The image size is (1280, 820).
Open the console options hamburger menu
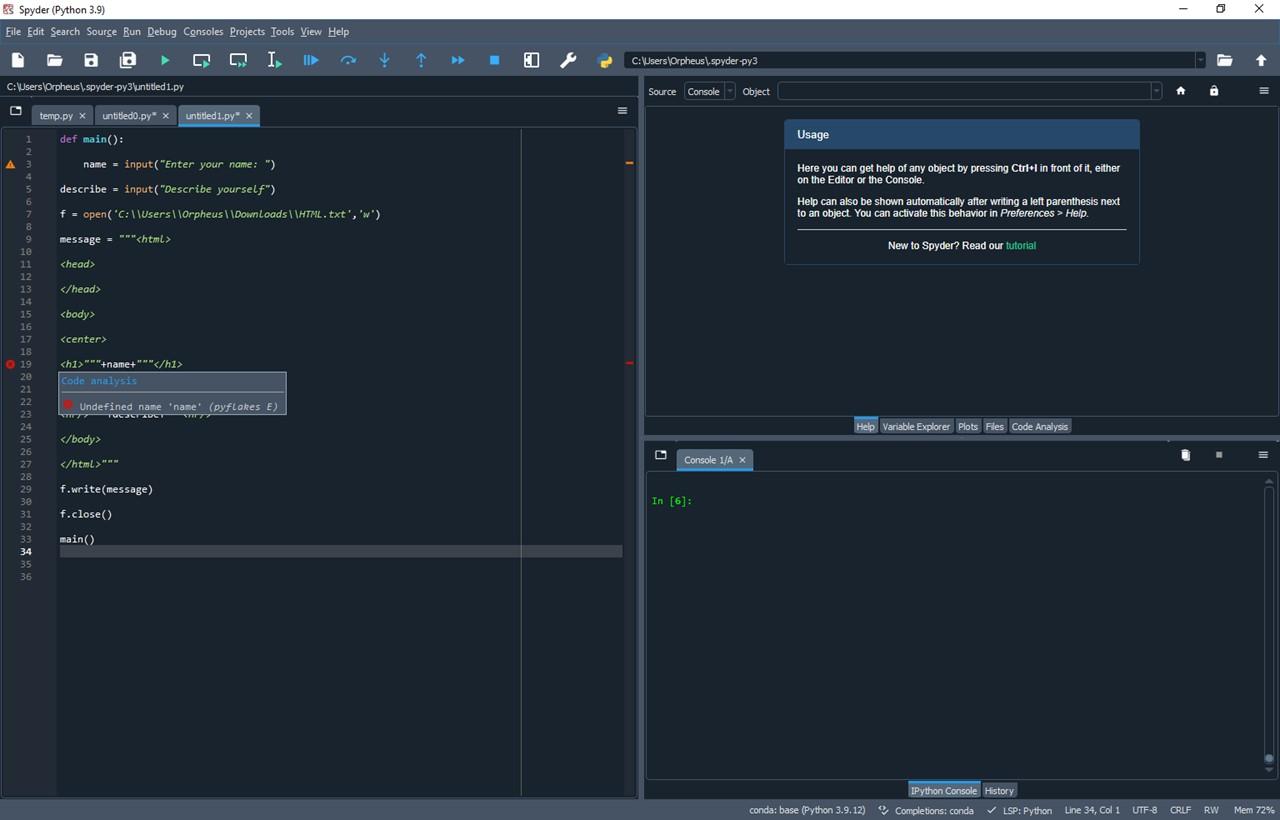tap(1263, 455)
